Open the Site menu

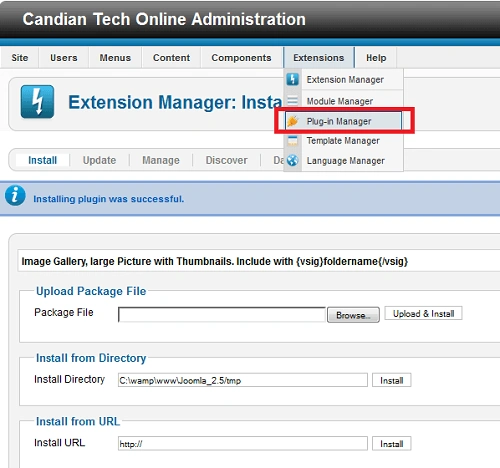[20, 58]
